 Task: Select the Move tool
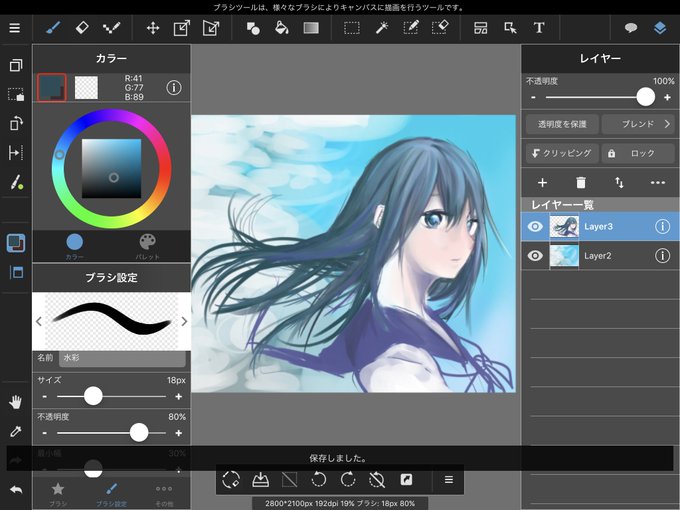click(153, 29)
